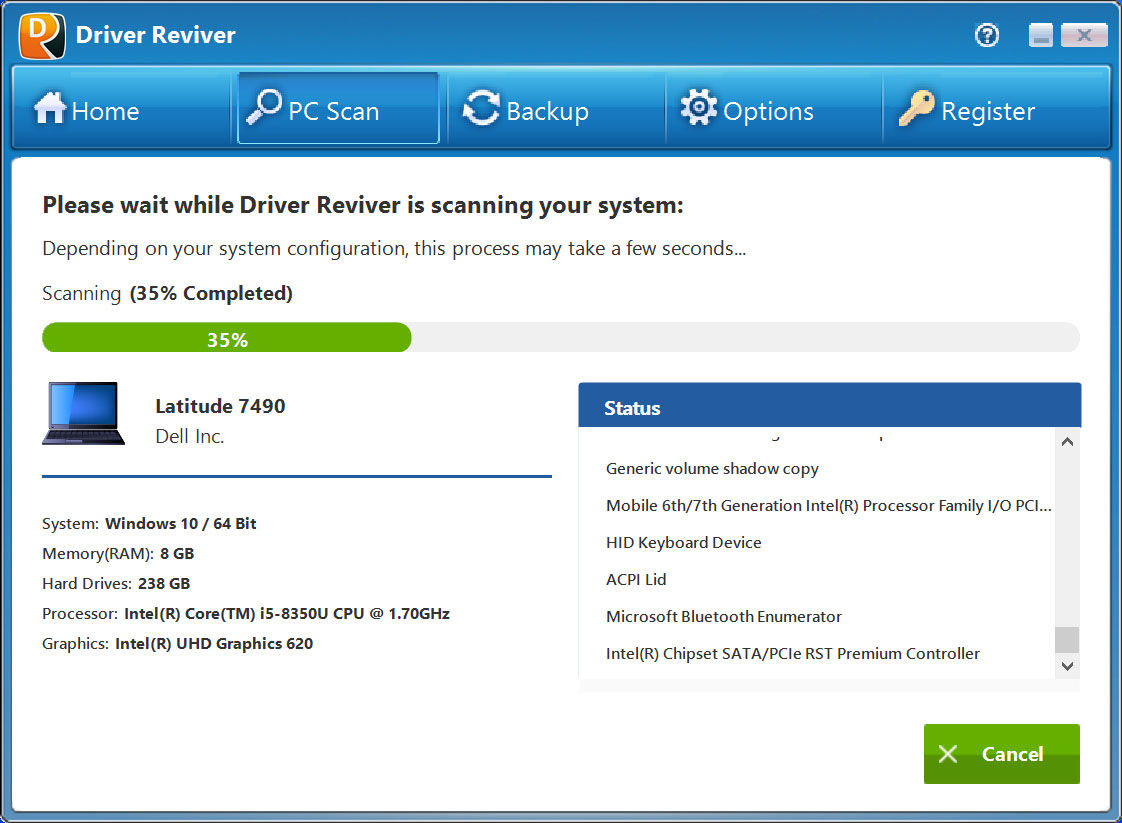1122x823 pixels.
Task: Click the X icon inside the Cancel button
Action: click(x=948, y=754)
